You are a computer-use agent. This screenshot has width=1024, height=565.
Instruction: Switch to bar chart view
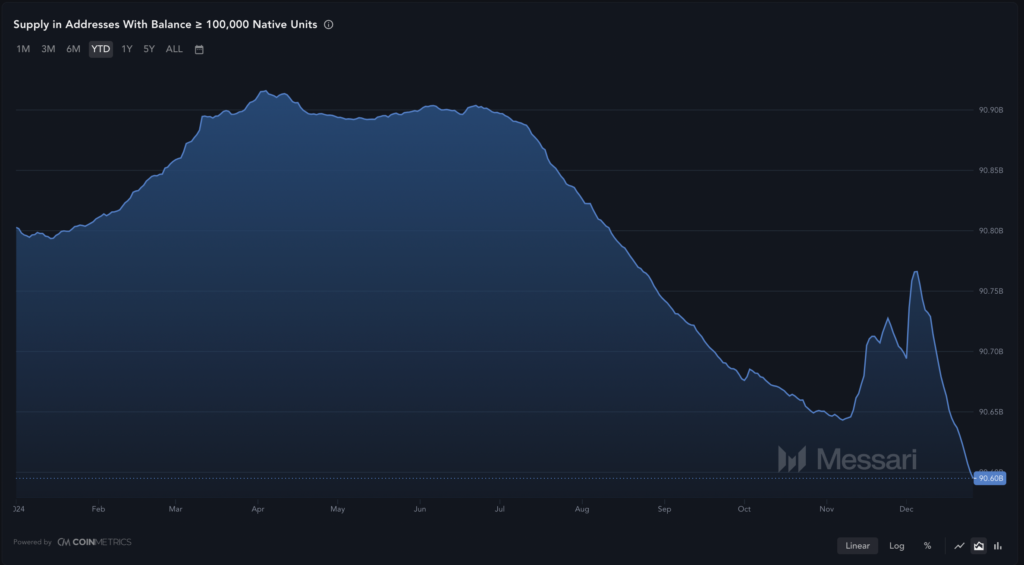click(998, 546)
